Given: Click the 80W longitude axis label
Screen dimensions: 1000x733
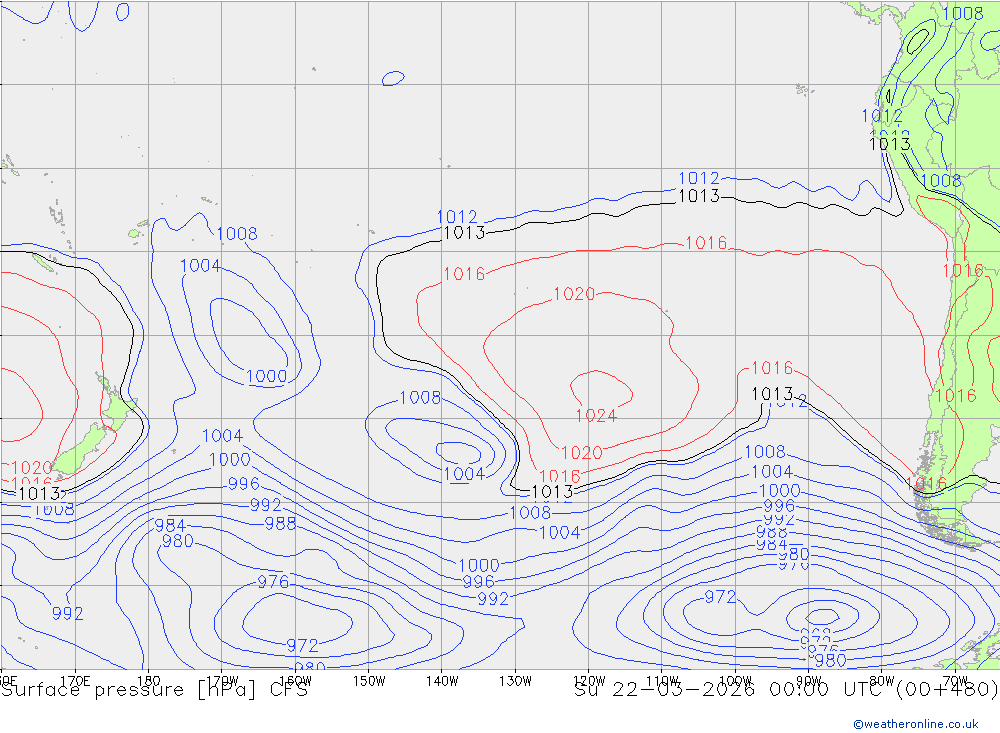Looking at the screenshot, I should [881, 680].
